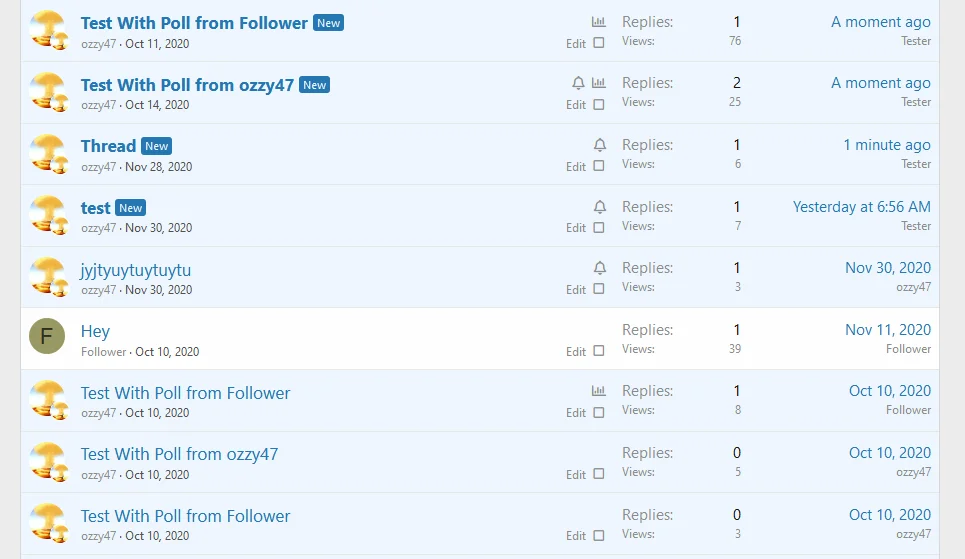This screenshot has width=965, height=559.
Task: Open thread titled 'jyjtyuytuytuytu'
Action: (136, 270)
